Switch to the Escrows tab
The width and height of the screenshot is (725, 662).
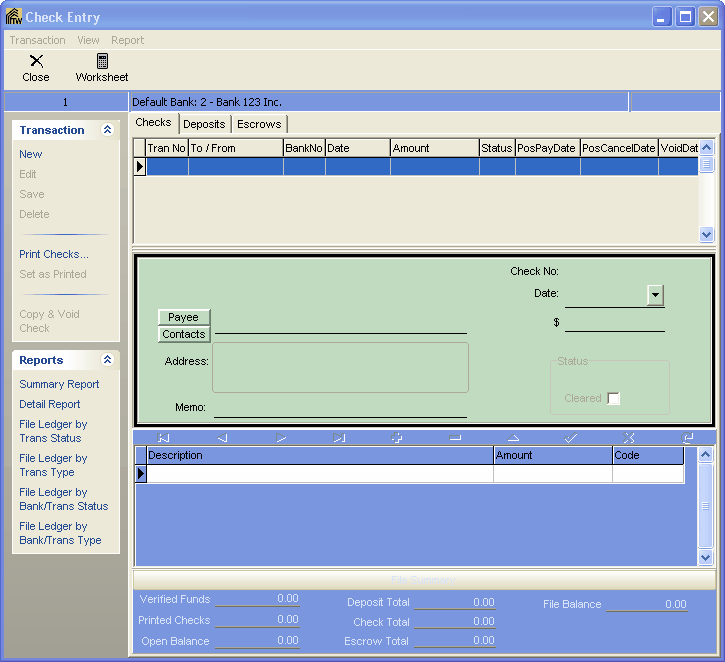(x=259, y=124)
